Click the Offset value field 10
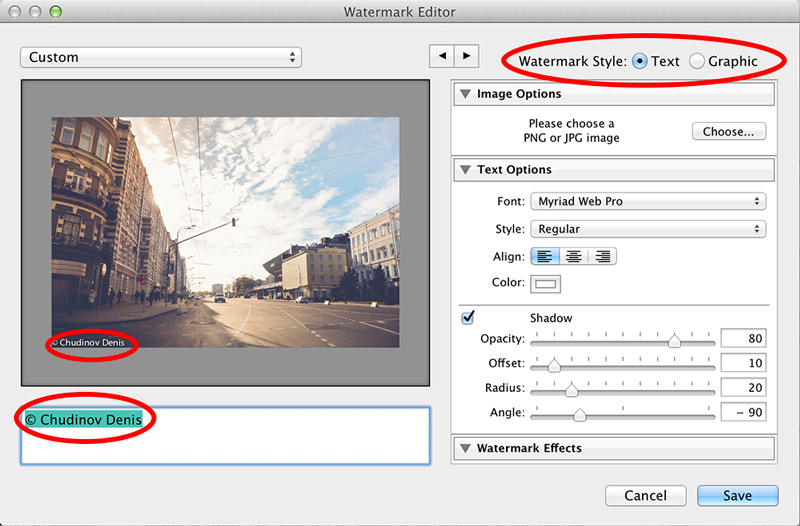The width and height of the screenshot is (800, 526). click(x=743, y=363)
